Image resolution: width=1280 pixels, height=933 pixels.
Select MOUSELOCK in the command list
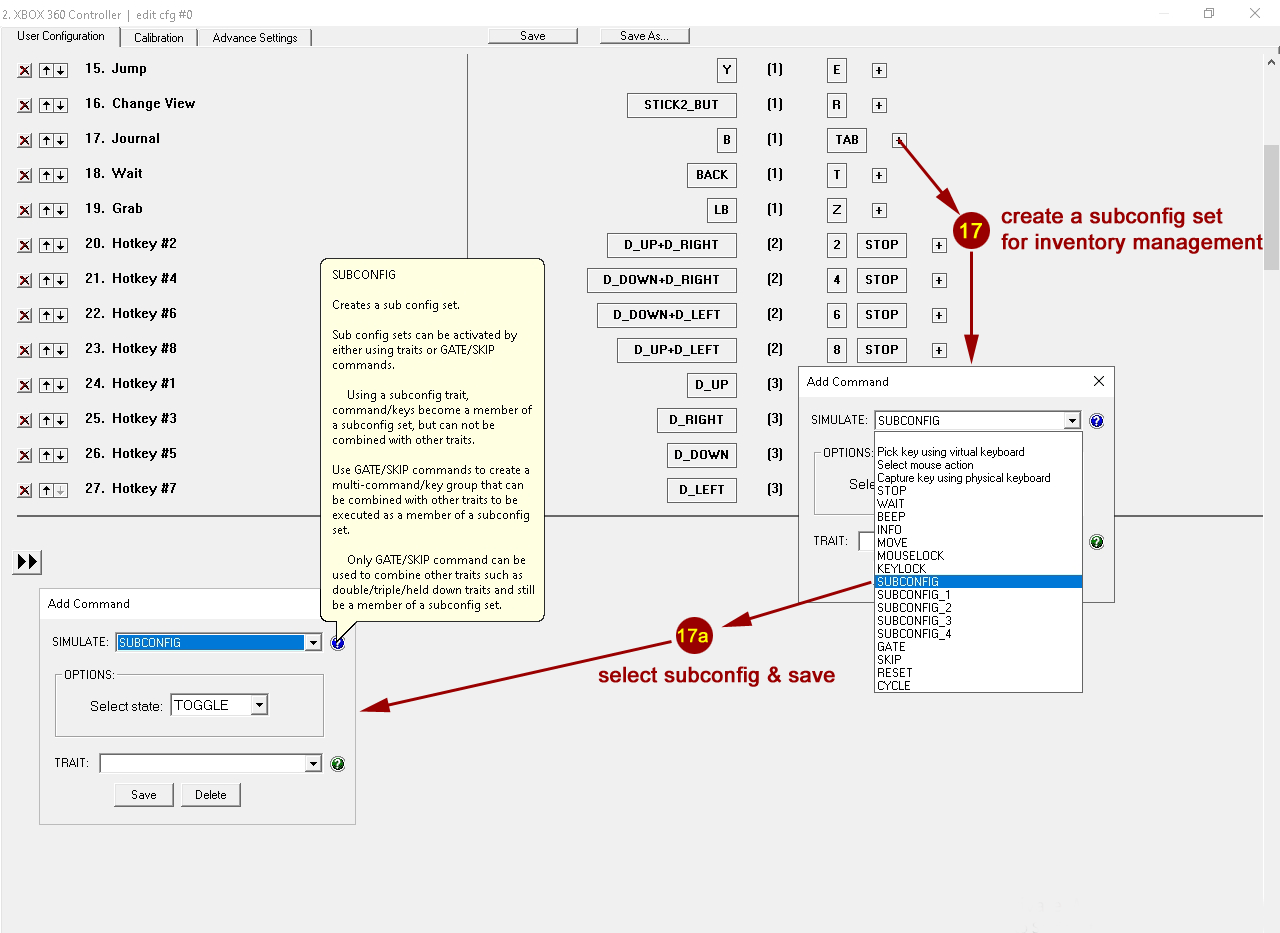(910, 556)
